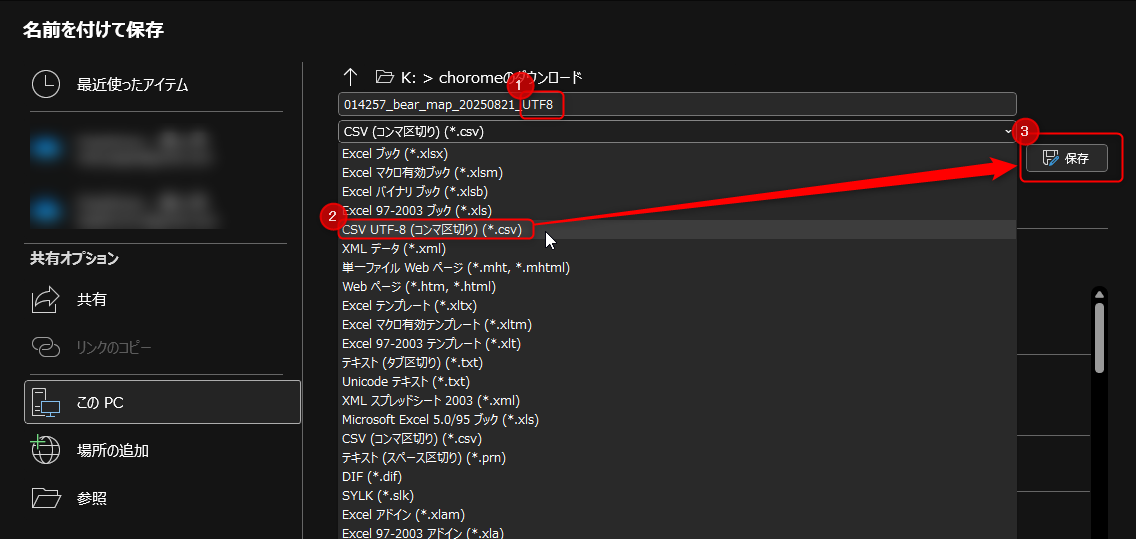Collapse the file type dropdown chevron
The height and width of the screenshot is (539, 1136).
[1007, 131]
